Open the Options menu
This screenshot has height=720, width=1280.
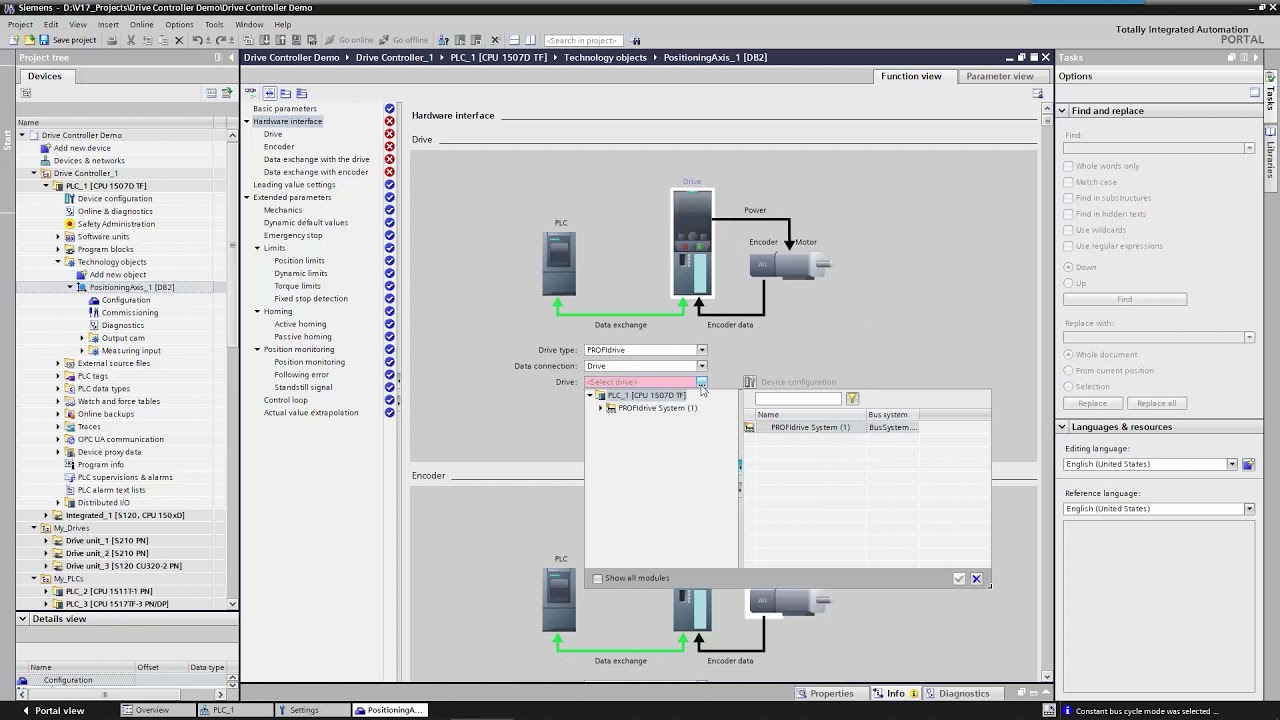(x=179, y=24)
